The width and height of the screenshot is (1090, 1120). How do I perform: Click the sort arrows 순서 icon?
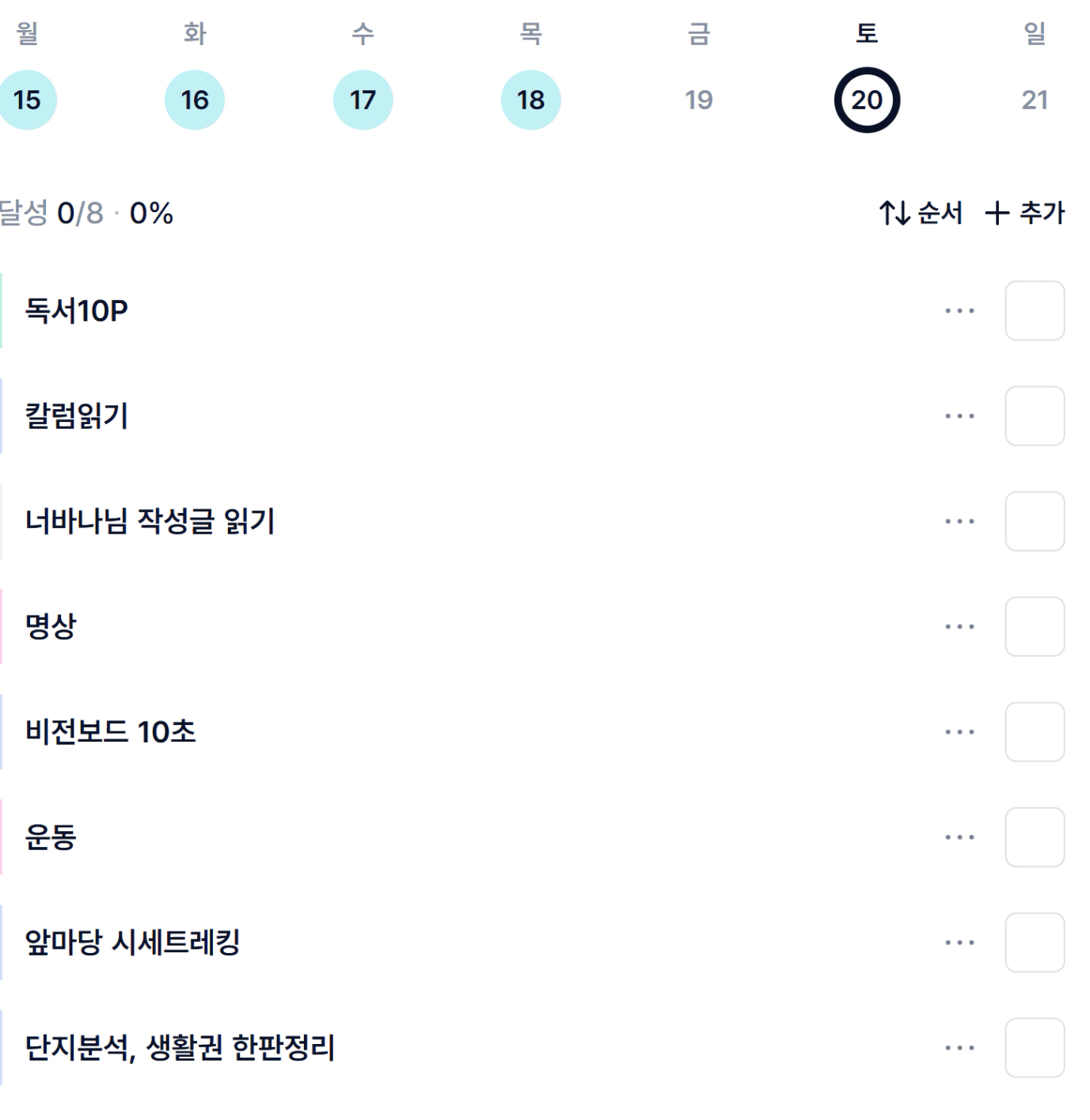click(x=895, y=213)
